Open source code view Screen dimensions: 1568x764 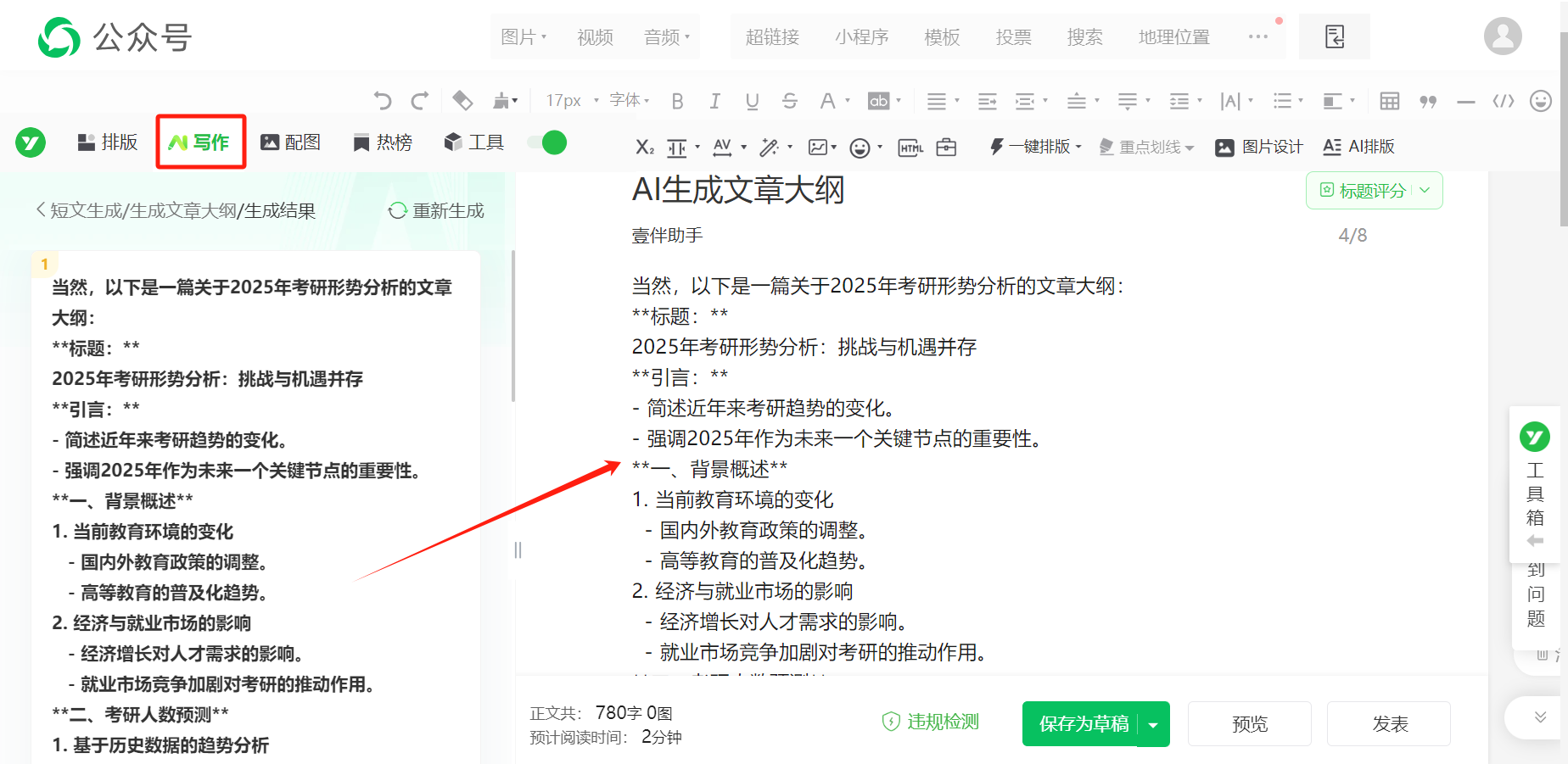pyautogui.click(x=1504, y=101)
